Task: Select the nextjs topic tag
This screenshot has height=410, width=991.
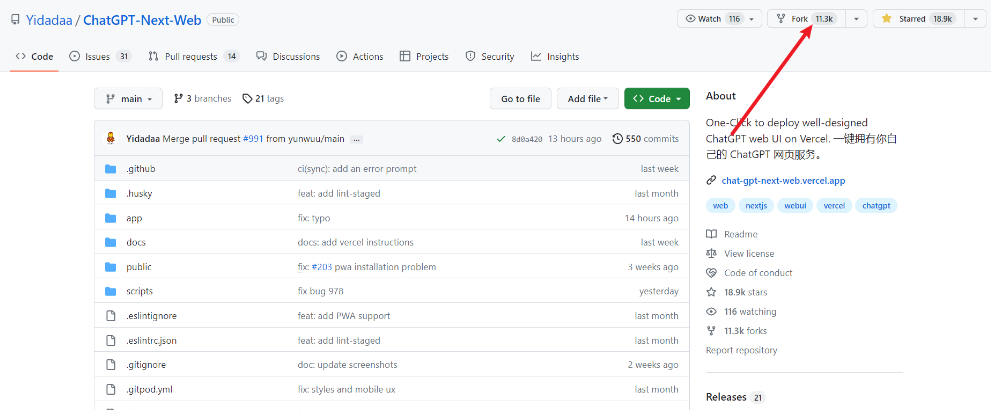Action: [756, 205]
